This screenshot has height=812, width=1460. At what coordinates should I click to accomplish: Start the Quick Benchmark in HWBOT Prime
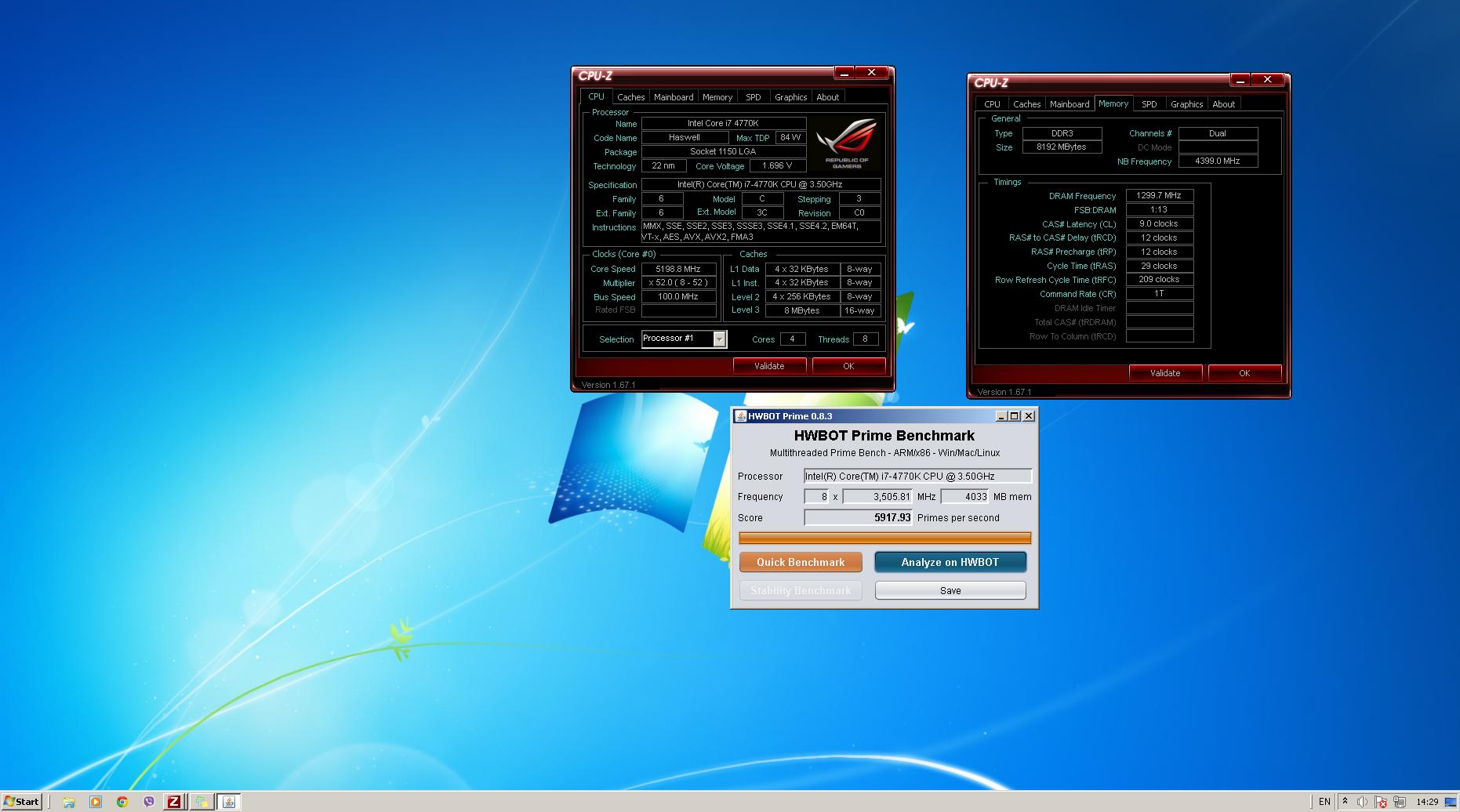[x=801, y=562]
